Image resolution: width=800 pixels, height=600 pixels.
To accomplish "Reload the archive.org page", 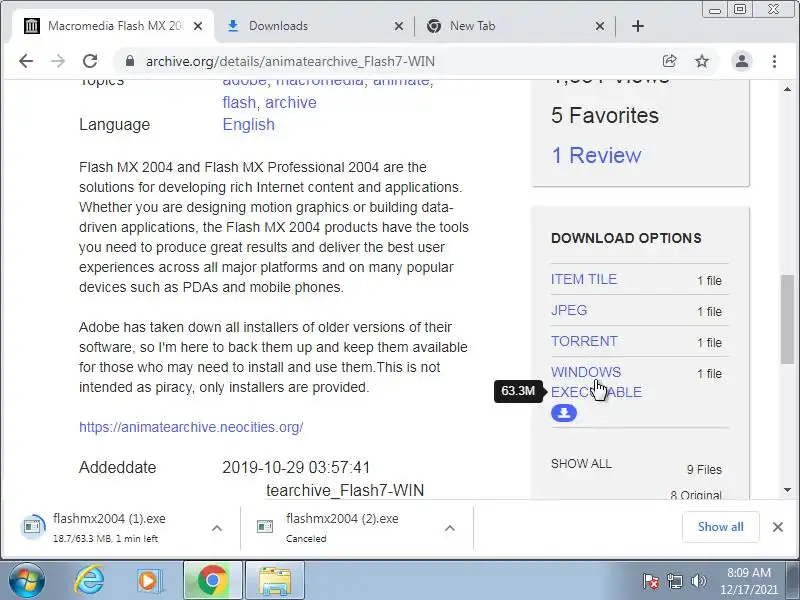I will click(90, 61).
